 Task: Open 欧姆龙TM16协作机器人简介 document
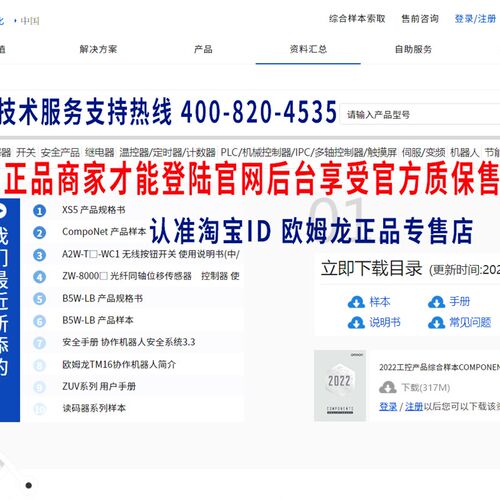(x=119, y=364)
